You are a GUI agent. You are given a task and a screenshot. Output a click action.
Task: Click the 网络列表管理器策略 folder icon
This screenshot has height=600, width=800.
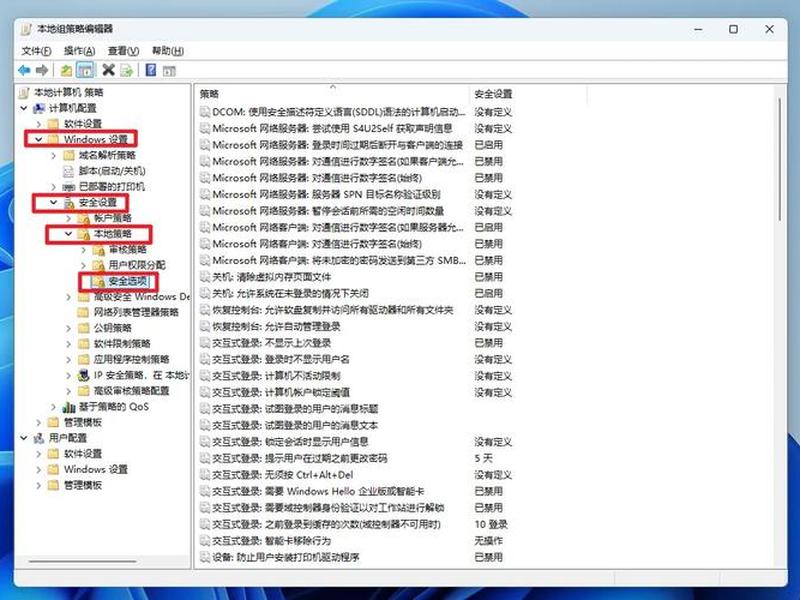[x=84, y=312]
